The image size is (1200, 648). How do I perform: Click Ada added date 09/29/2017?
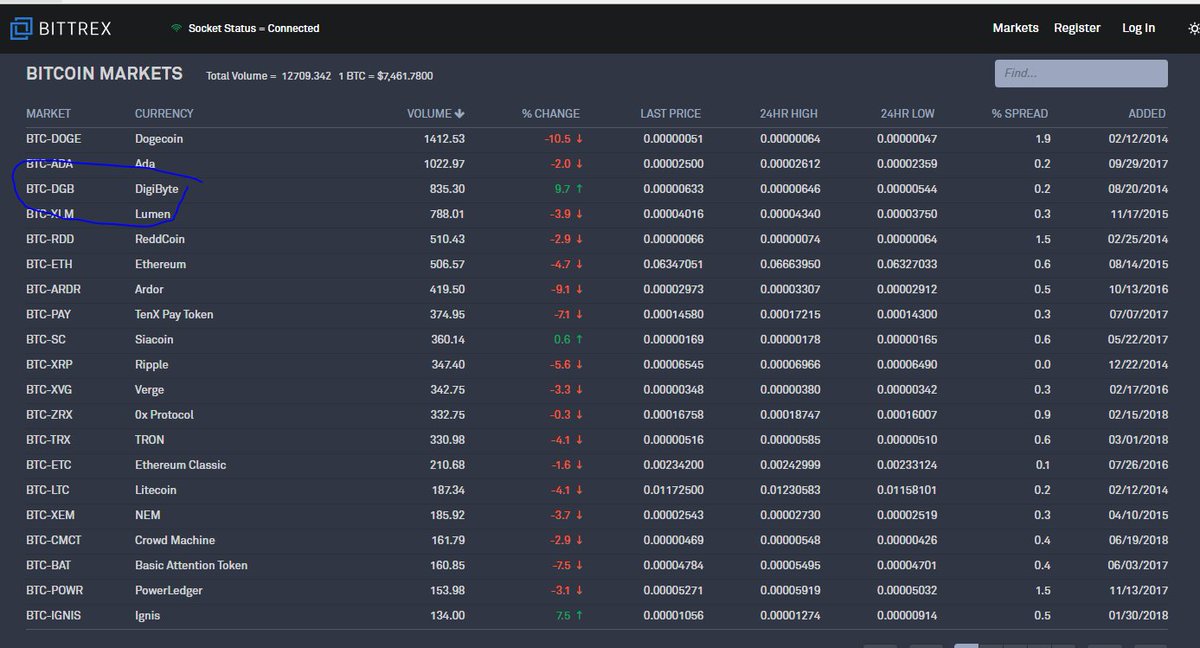[x=1136, y=164]
